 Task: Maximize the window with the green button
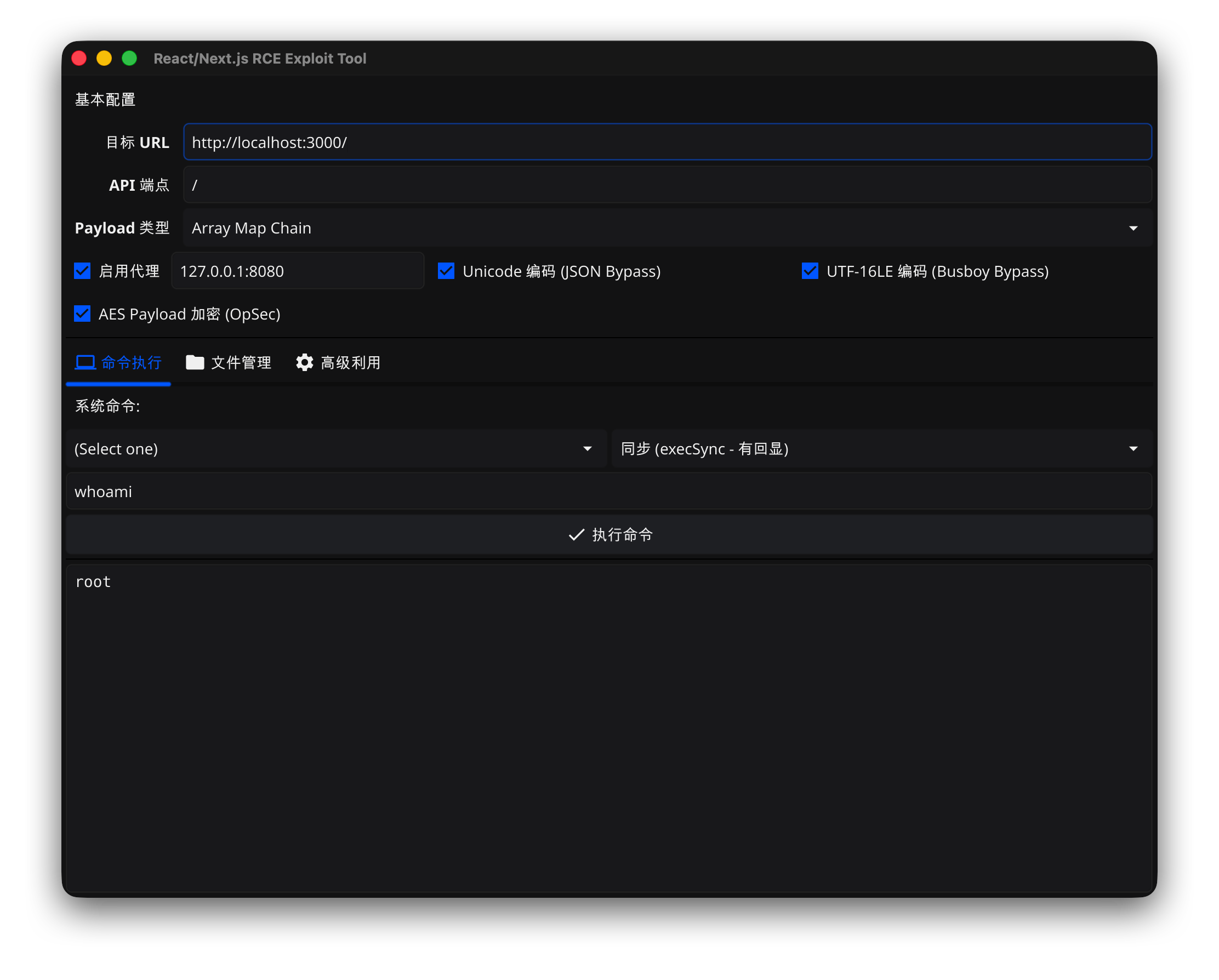tap(129, 58)
